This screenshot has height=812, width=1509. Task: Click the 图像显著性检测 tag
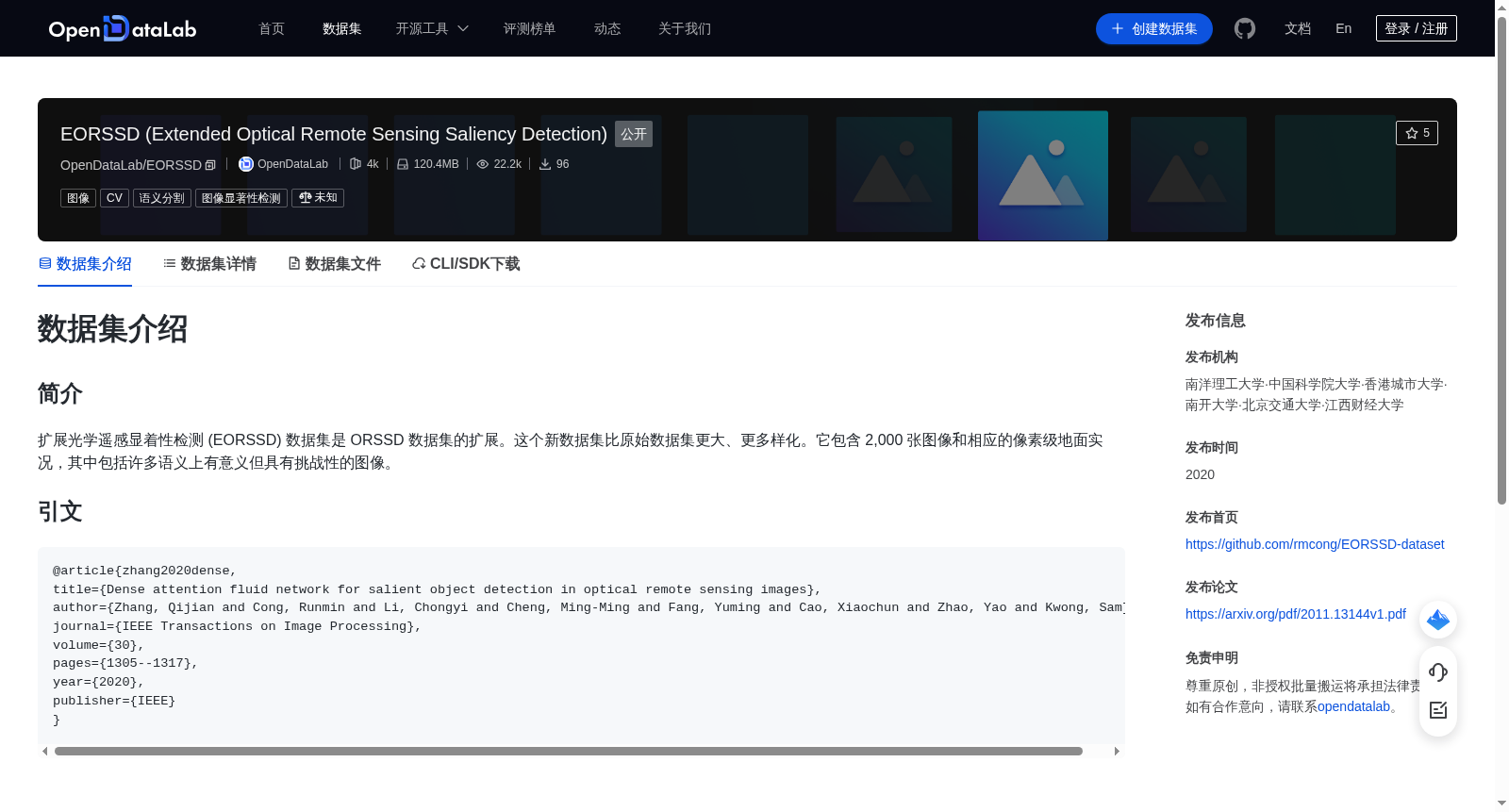(241, 198)
